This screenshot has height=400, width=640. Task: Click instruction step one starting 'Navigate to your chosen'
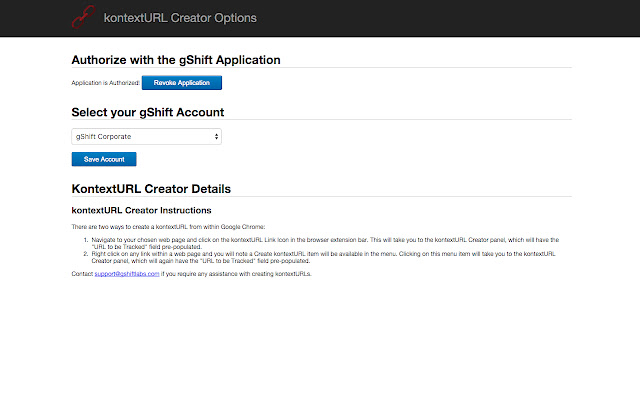pyautogui.click(x=325, y=243)
